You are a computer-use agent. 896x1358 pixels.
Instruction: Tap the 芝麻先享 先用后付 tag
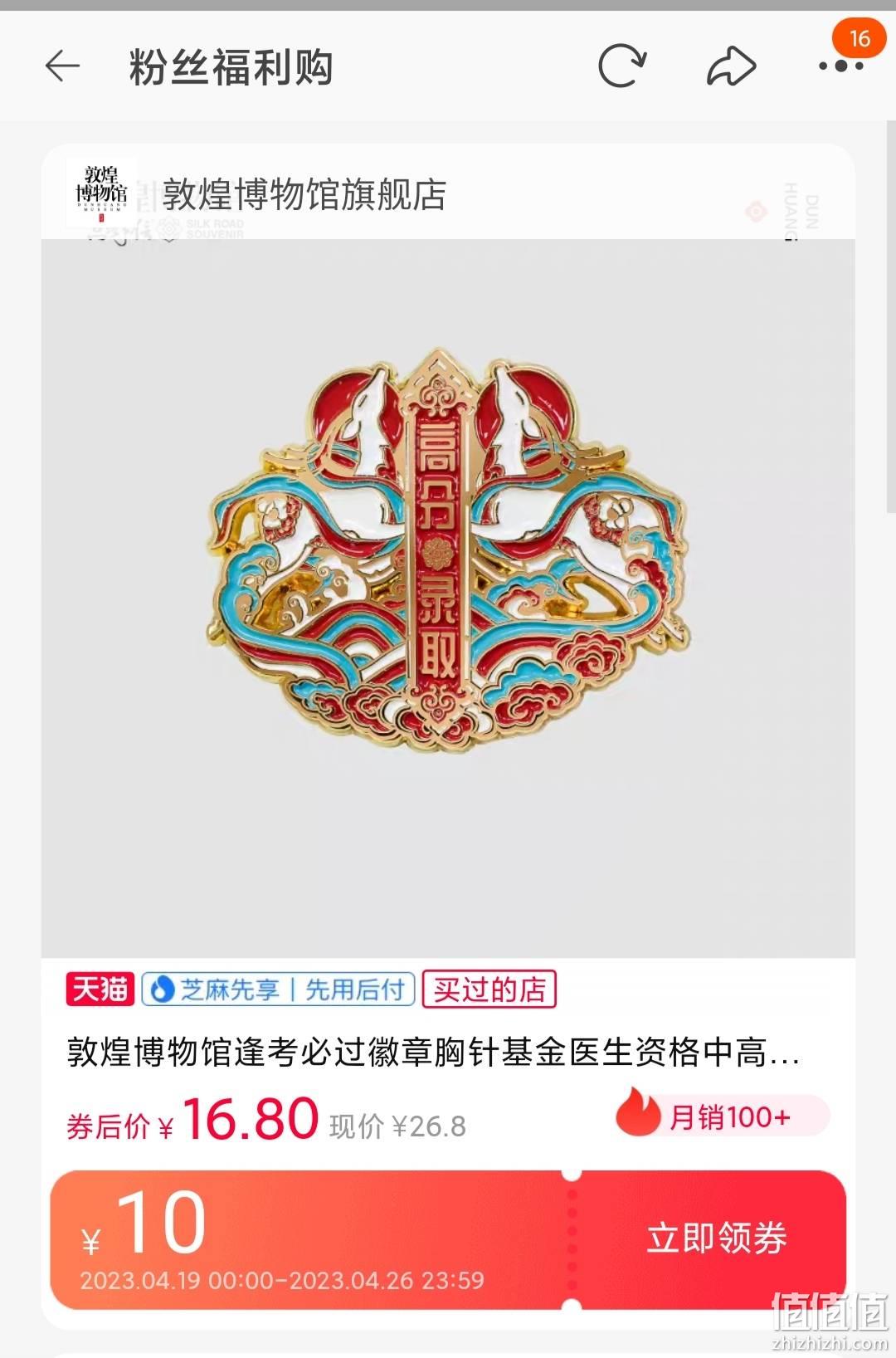pyautogui.click(x=278, y=989)
